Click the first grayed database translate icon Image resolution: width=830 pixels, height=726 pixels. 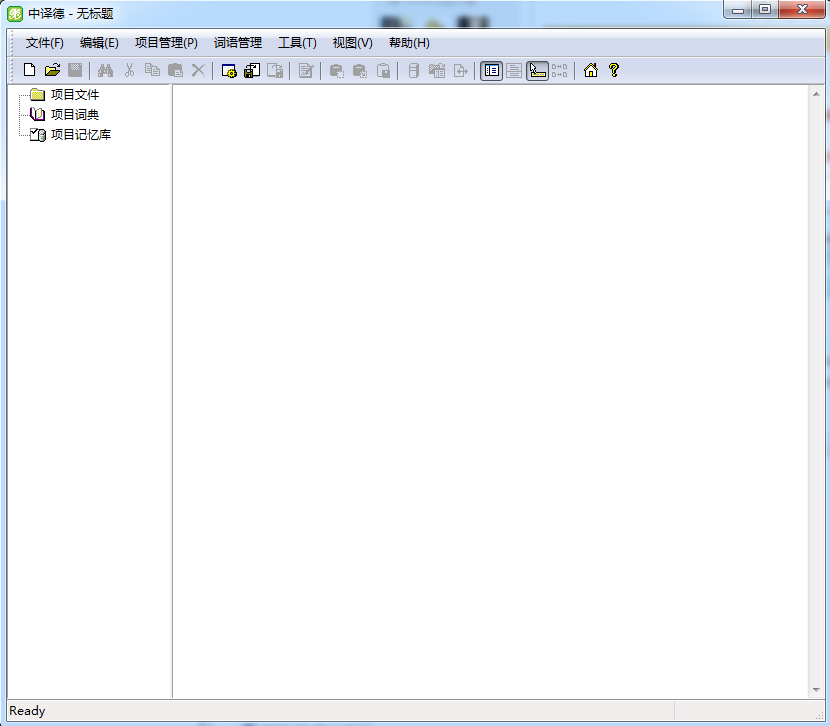[337, 70]
